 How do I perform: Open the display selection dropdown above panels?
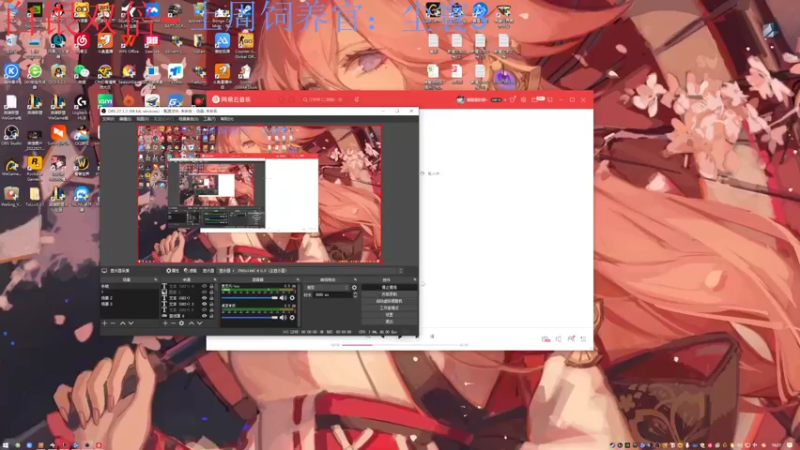(310, 271)
